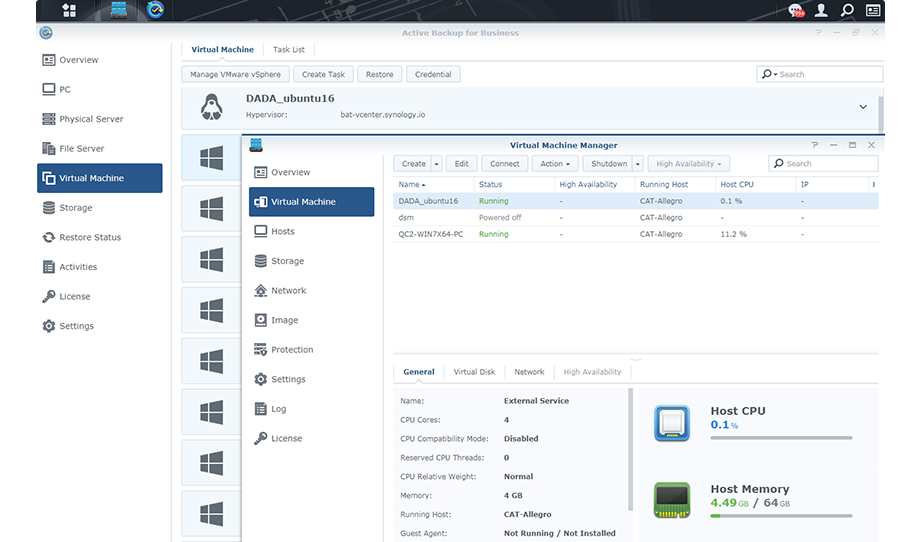Sort the table by Host CPU column

pyautogui.click(x=737, y=184)
